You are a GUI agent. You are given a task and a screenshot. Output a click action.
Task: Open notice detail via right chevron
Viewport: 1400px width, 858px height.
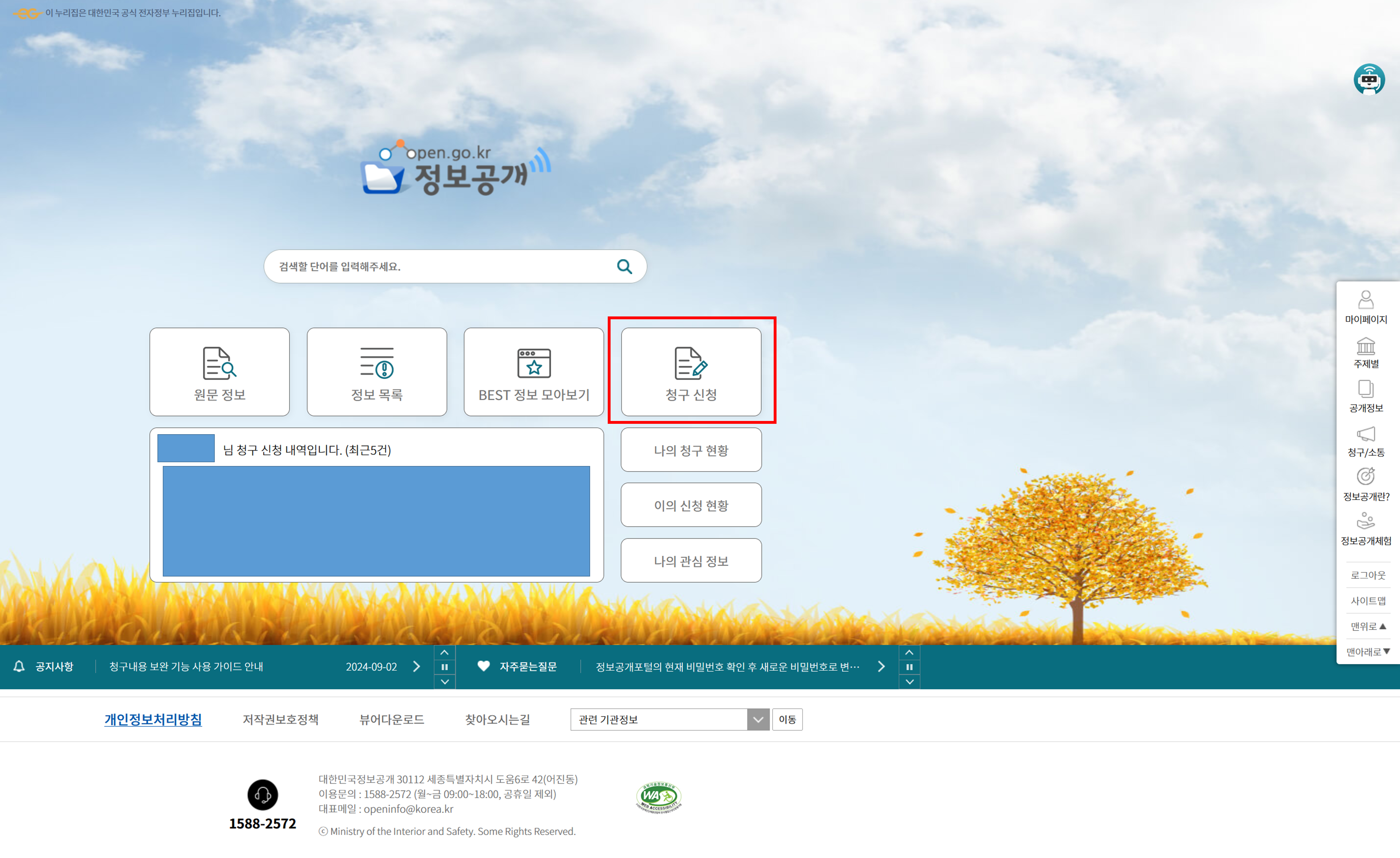pyautogui.click(x=417, y=667)
